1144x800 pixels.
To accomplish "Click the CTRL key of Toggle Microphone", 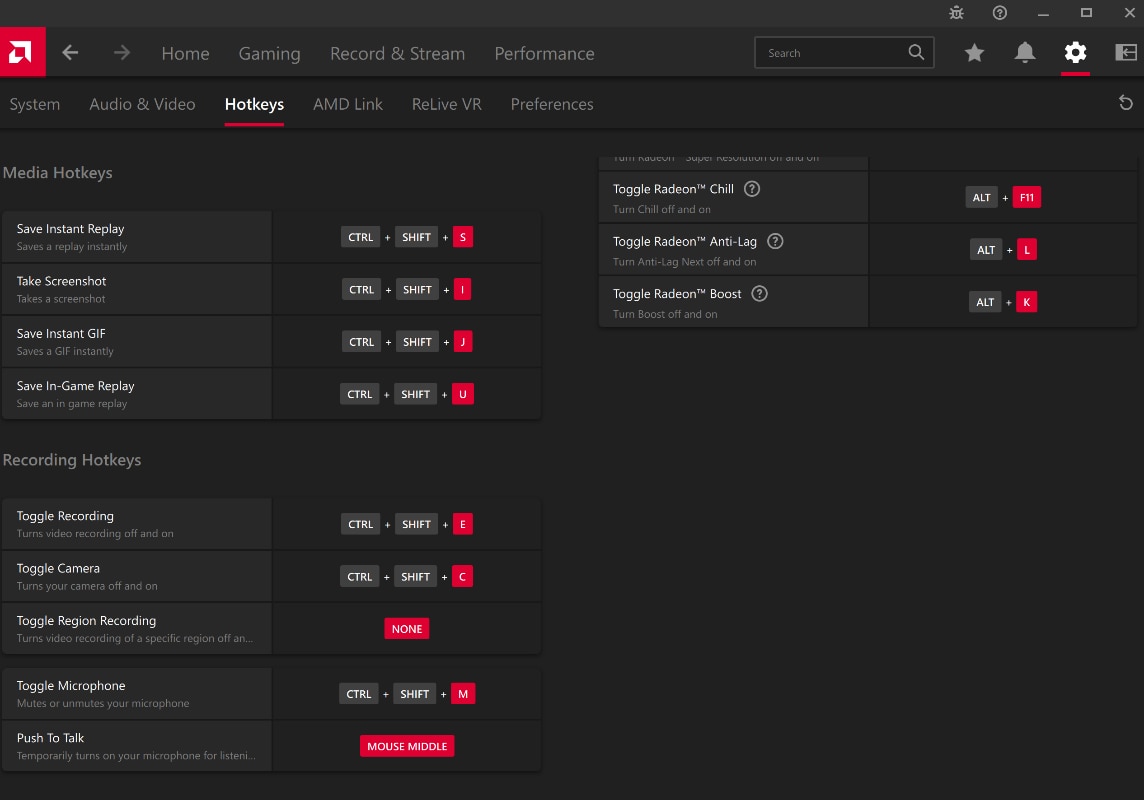I will coord(358,694).
